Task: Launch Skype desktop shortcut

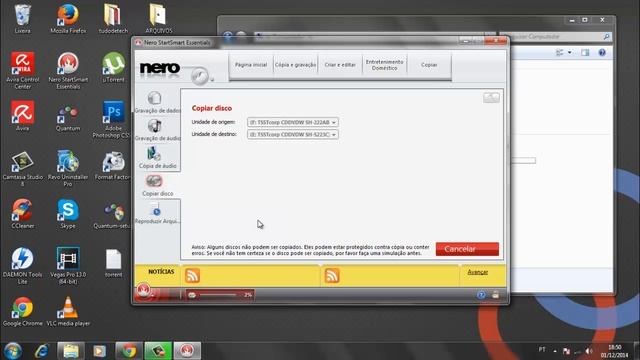Action: tap(68, 213)
